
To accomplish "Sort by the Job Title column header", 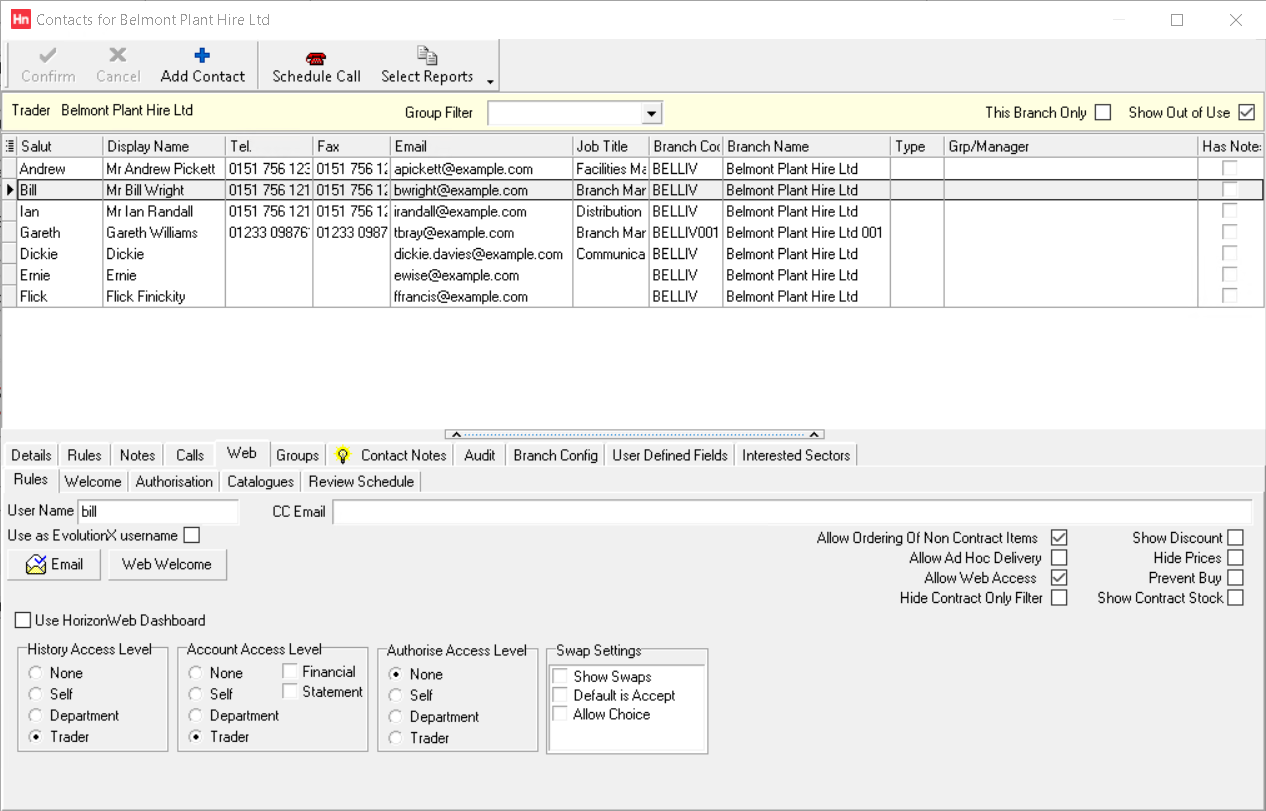I will (611, 146).
